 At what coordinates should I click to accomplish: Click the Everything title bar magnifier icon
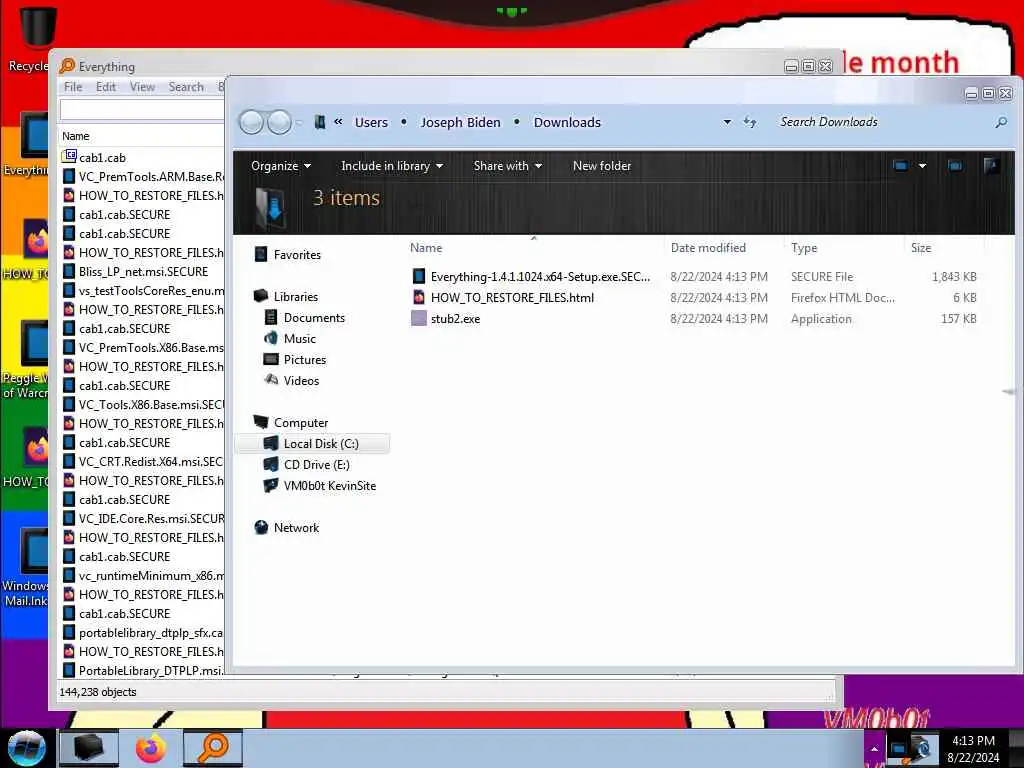coord(67,66)
